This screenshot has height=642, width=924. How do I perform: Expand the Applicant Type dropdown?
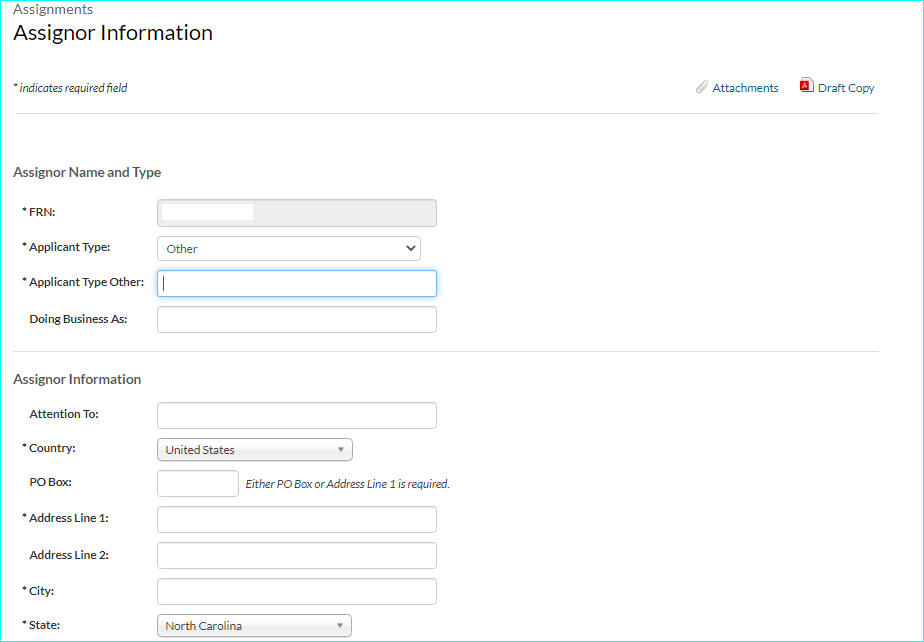289,248
